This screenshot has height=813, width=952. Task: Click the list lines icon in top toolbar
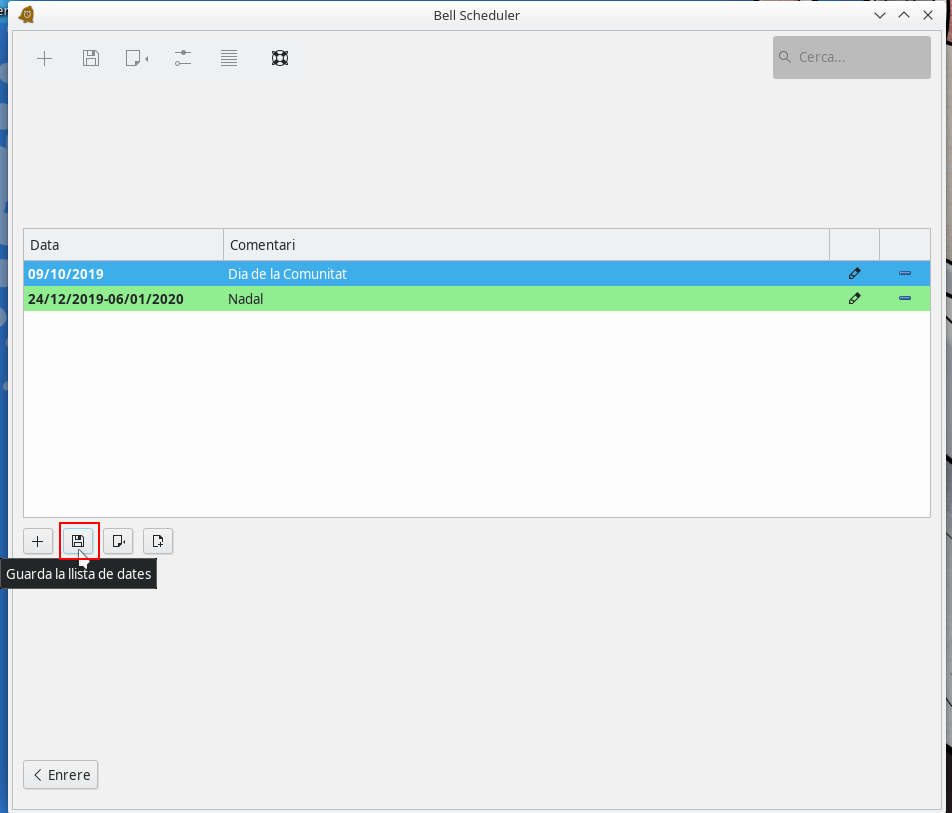pos(229,58)
